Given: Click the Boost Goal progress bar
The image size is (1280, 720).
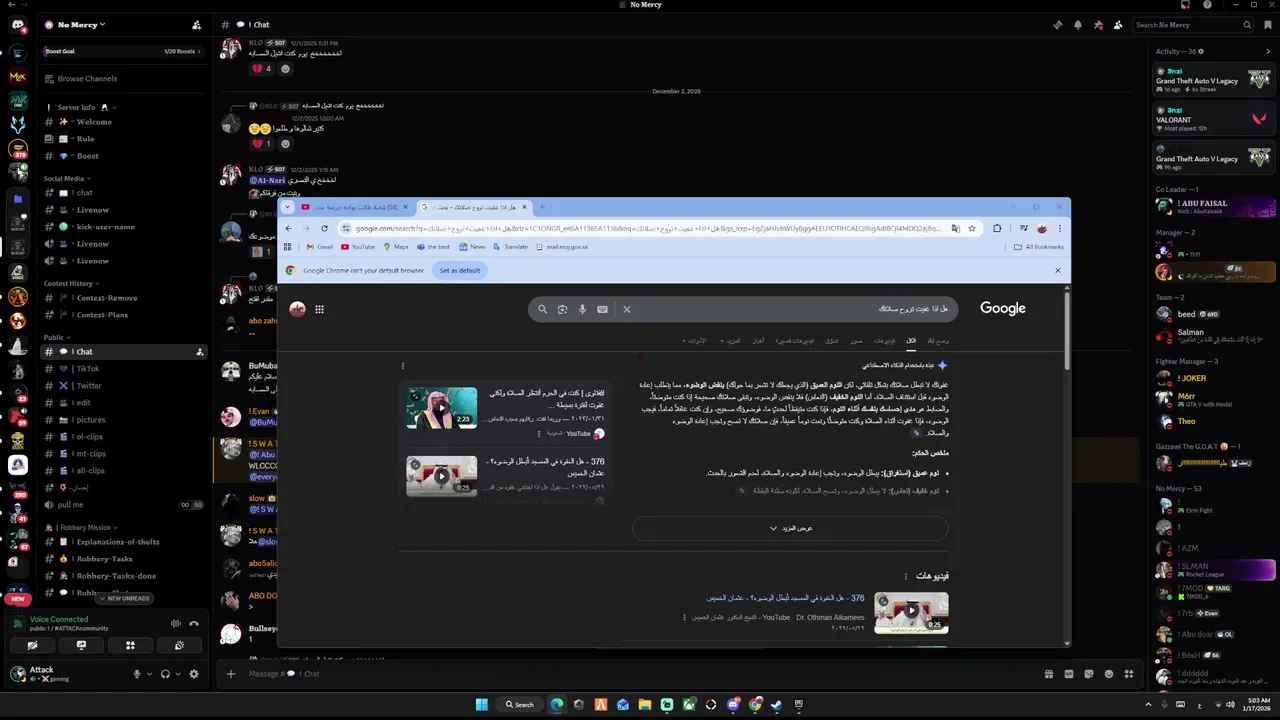Looking at the screenshot, I should click(x=124, y=51).
